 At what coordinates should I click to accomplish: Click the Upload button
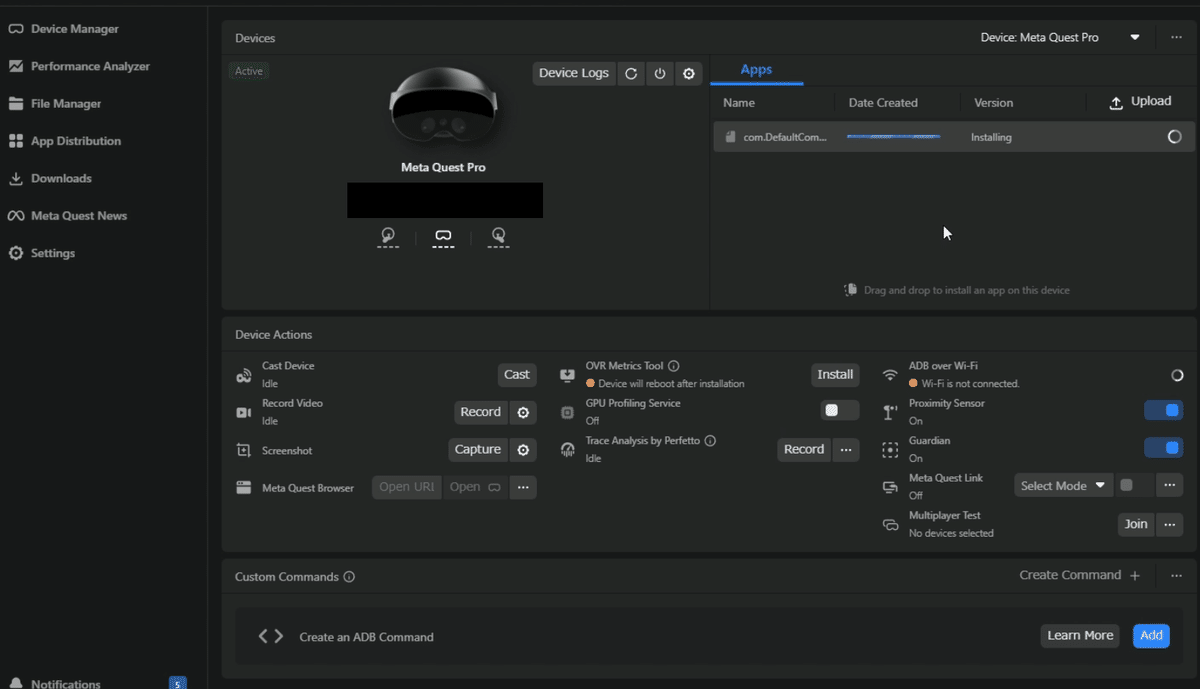(x=1141, y=102)
